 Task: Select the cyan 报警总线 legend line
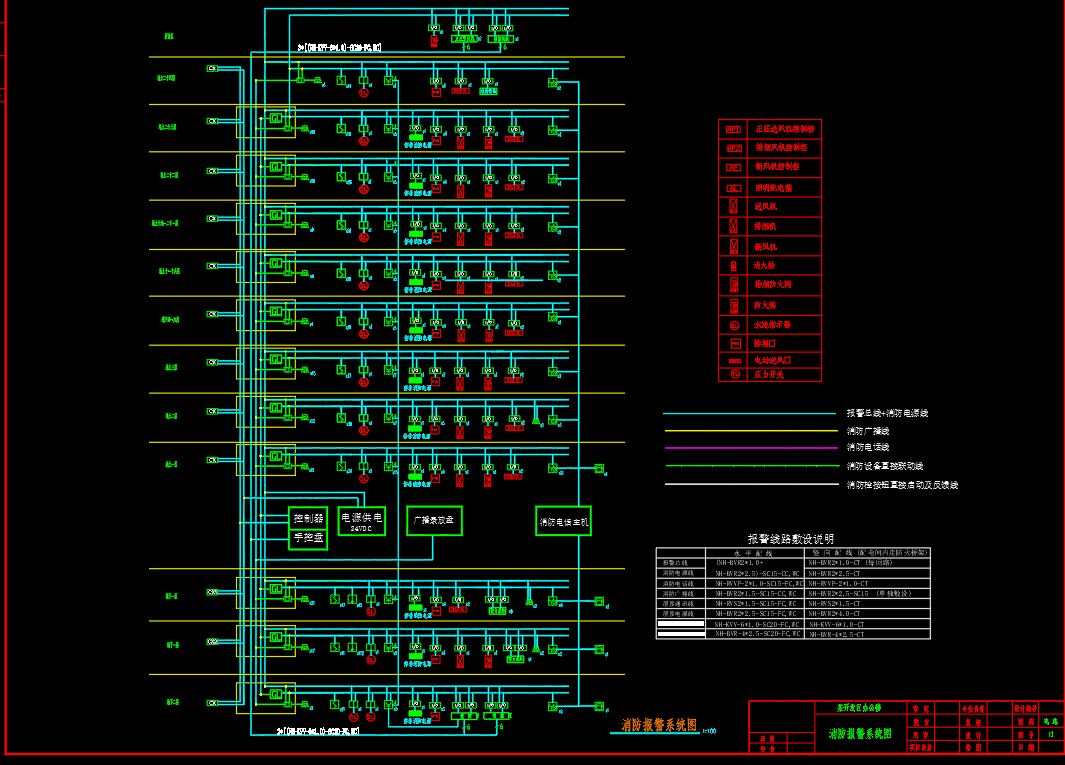pos(750,413)
